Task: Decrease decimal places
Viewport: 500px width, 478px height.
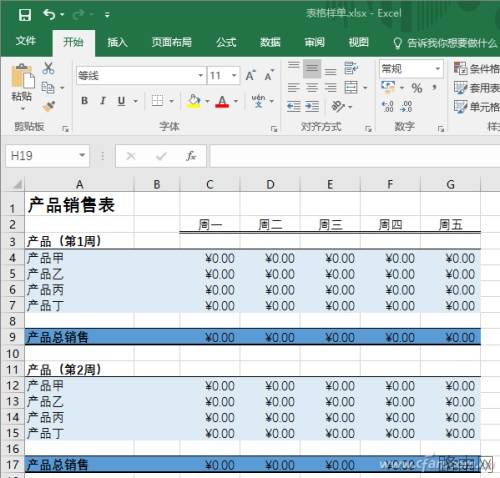Action: point(406,106)
